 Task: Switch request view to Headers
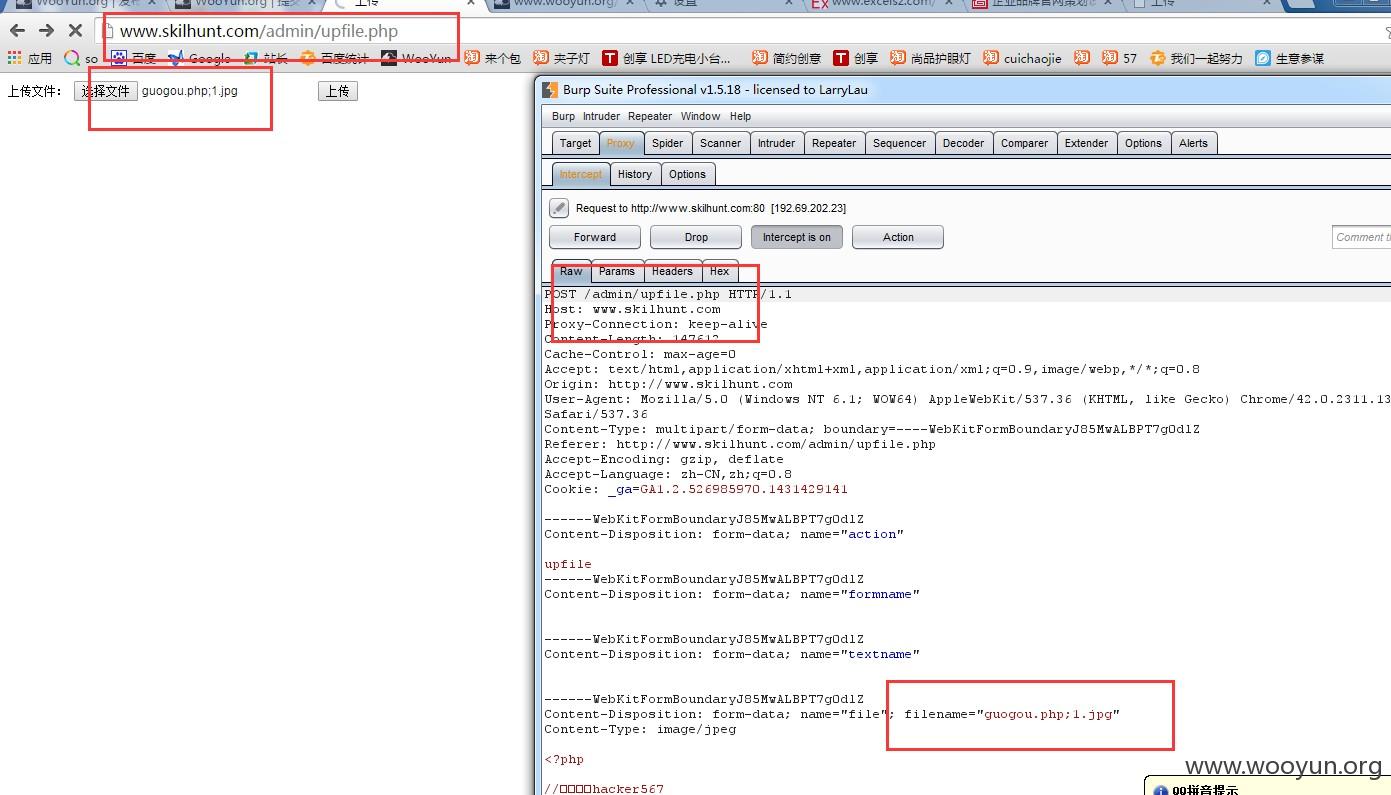[x=672, y=272]
